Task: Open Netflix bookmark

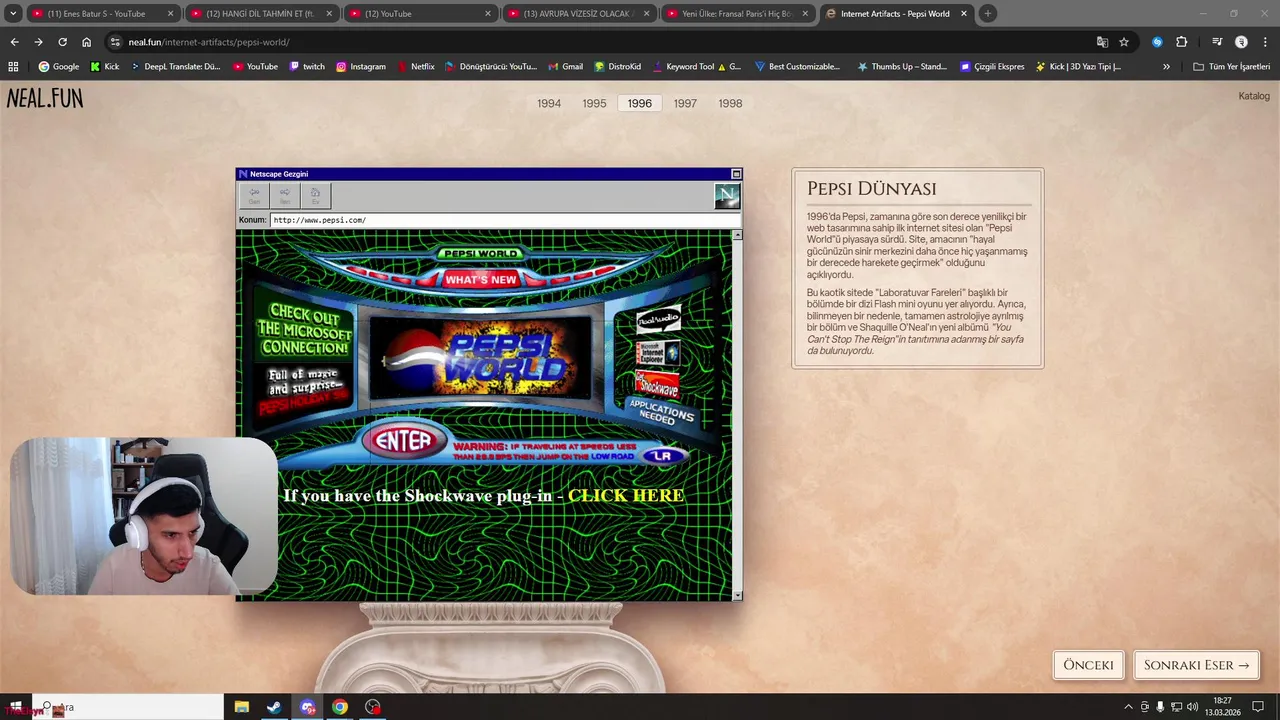Action: [x=415, y=67]
